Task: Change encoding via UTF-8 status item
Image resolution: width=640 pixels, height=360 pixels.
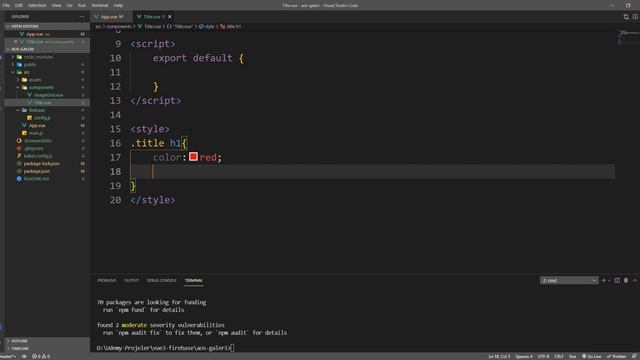Action: click(544, 356)
